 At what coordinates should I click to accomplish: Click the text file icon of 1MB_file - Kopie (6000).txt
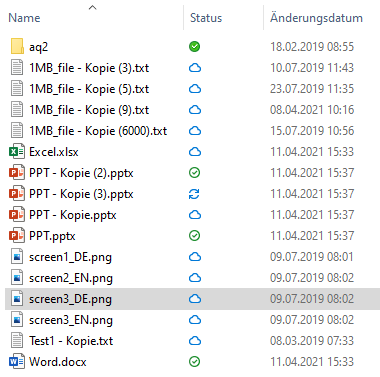(17, 131)
